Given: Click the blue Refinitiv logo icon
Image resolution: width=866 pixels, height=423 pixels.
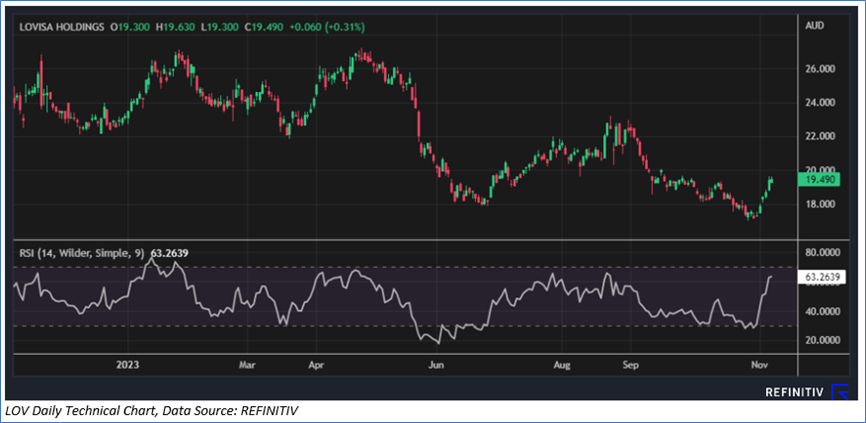Looking at the screenshot, I should click(839, 392).
